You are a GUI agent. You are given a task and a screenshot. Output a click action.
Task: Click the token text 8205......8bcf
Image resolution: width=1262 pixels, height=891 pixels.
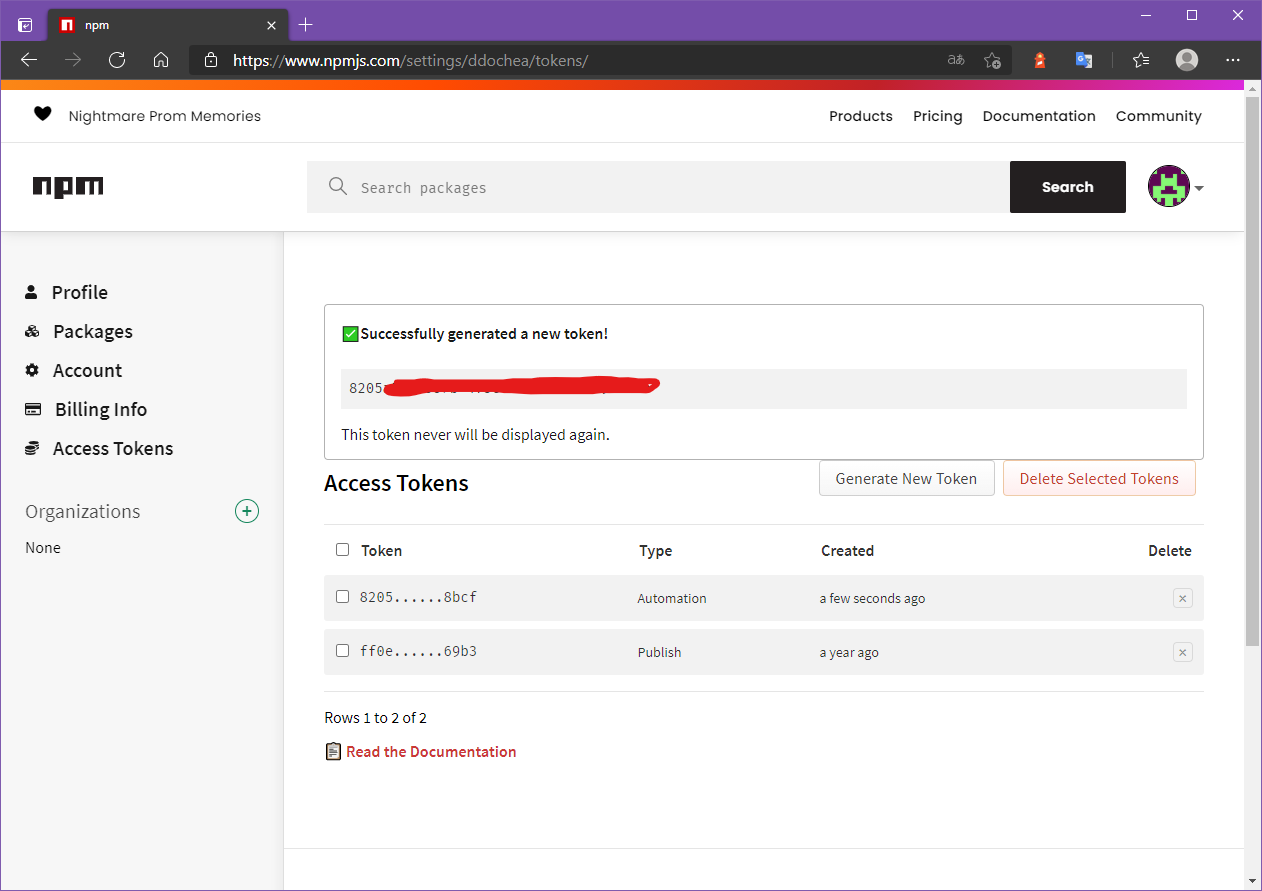[x=418, y=597]
